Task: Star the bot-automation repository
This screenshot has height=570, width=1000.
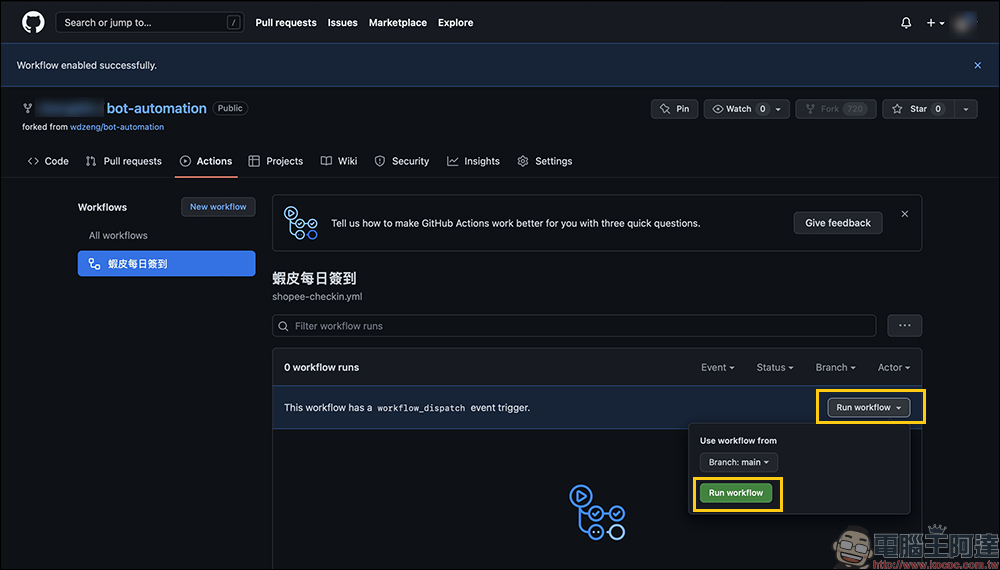Action: click(917, 109)
